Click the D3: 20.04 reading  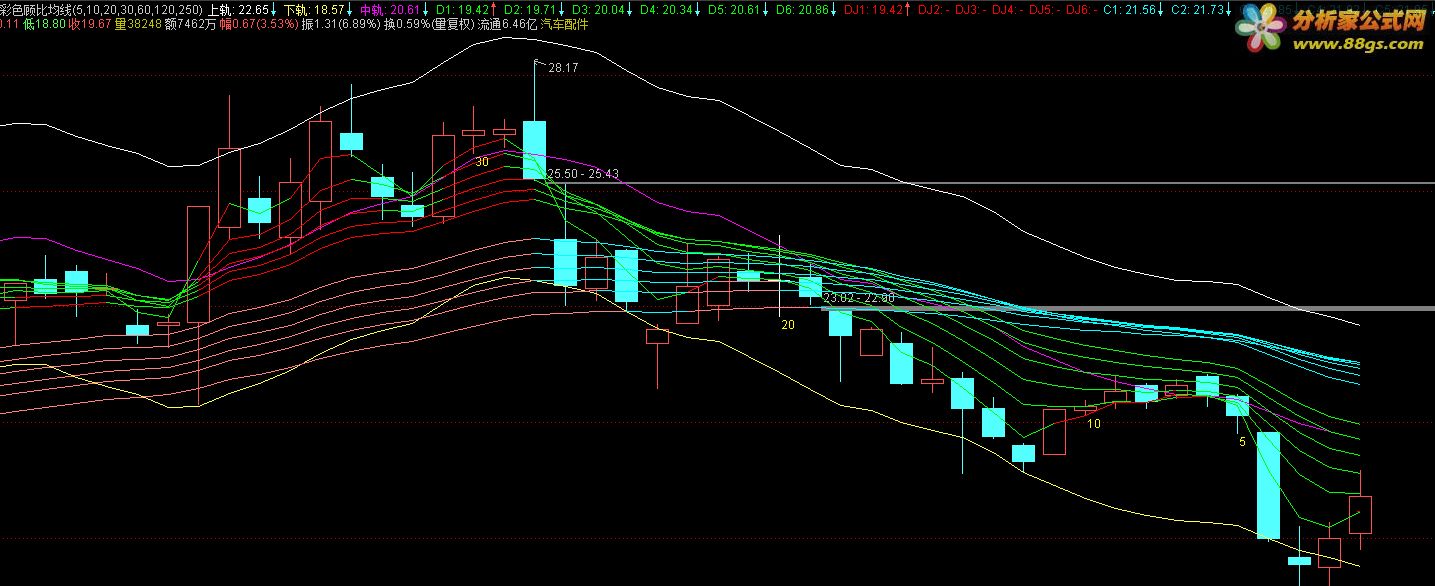coord(601,9)
